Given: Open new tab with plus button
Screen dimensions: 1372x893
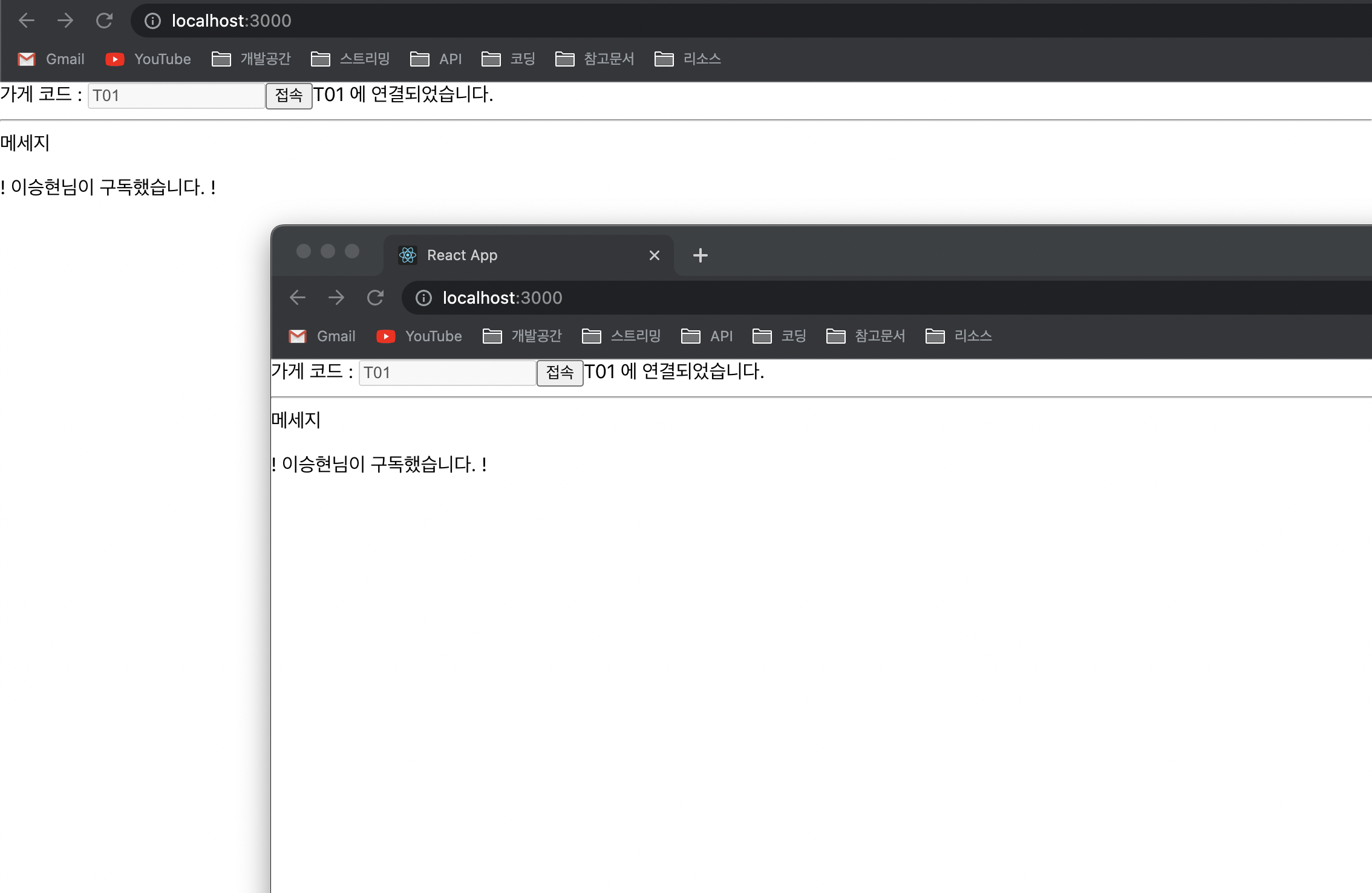Looking at the screenshot, I should click(x=700, y=255).
